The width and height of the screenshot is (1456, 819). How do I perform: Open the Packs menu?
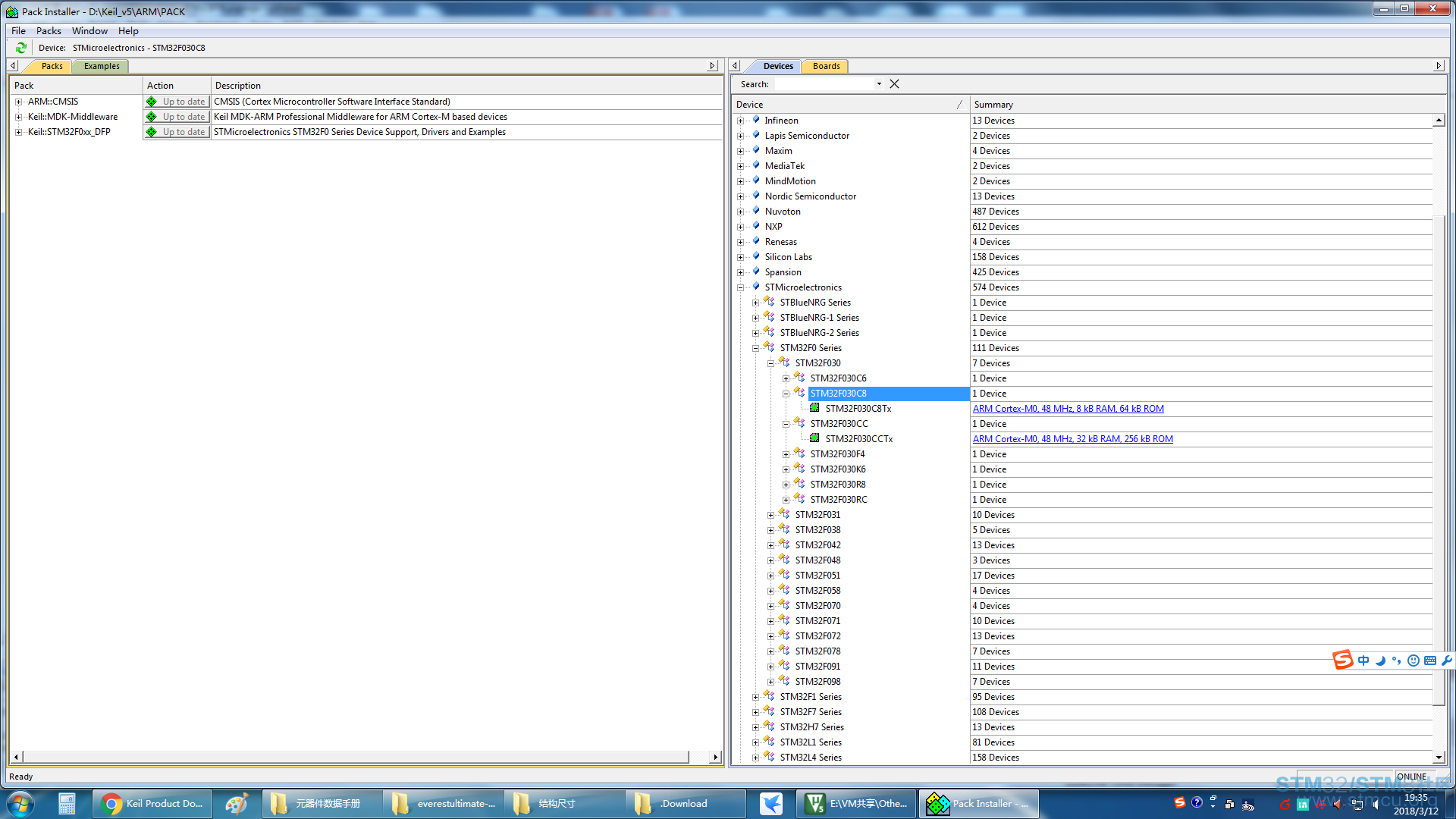[x=49, y=31]
